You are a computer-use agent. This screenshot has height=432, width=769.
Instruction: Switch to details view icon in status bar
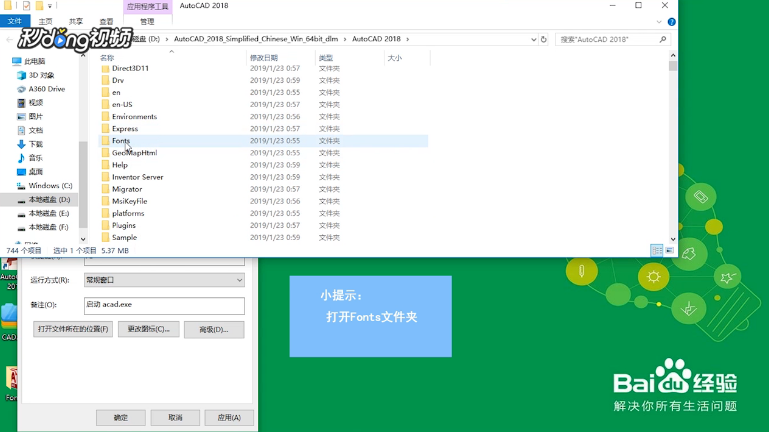pos(656,251)
